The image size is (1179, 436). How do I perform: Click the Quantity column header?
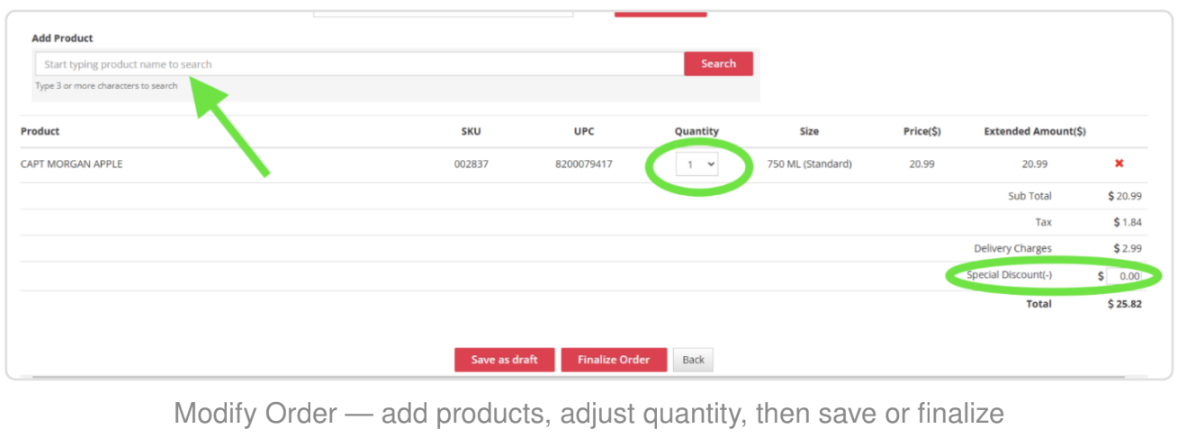tap(696, 132)
